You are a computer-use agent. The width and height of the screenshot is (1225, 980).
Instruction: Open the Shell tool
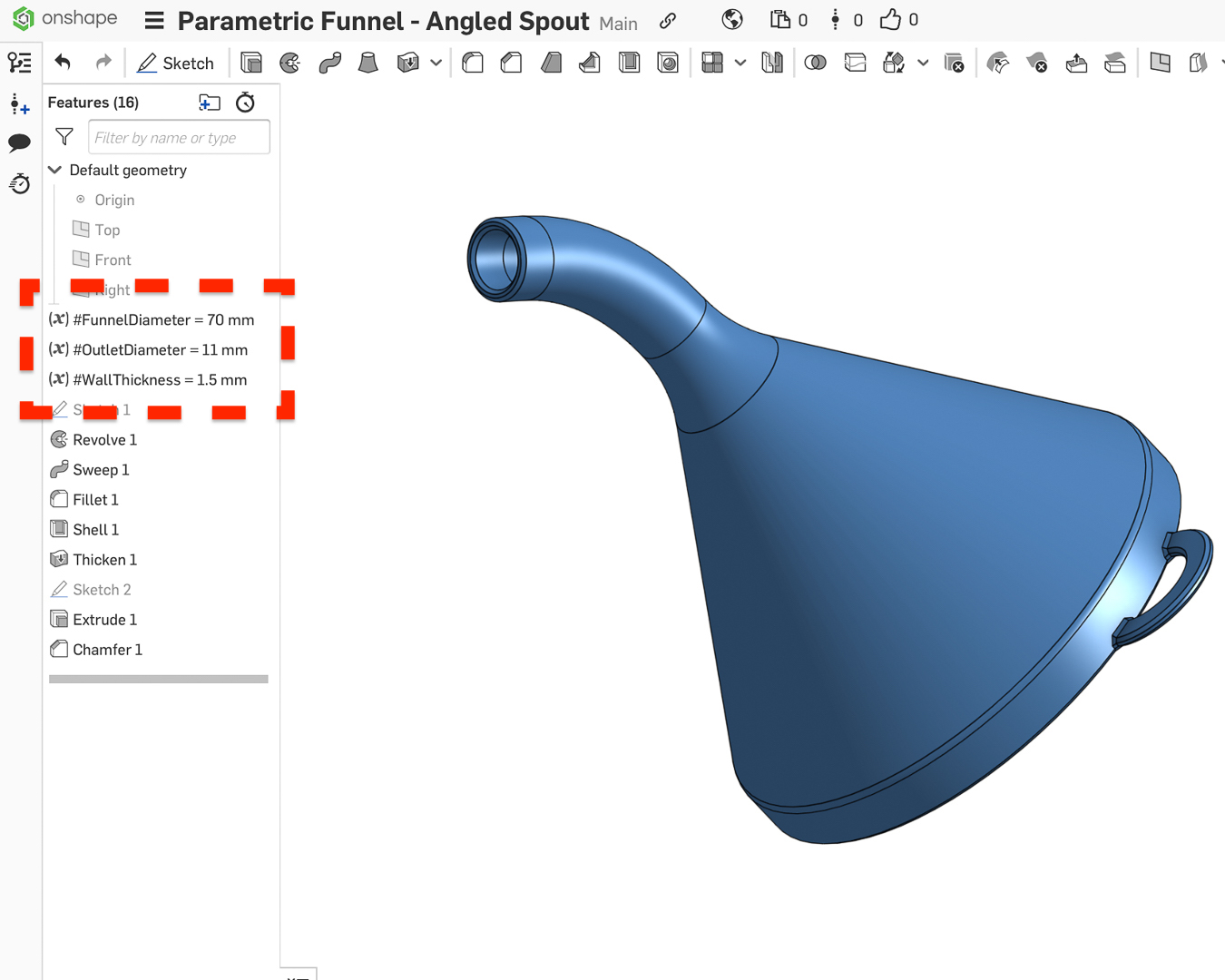[630, 62]
